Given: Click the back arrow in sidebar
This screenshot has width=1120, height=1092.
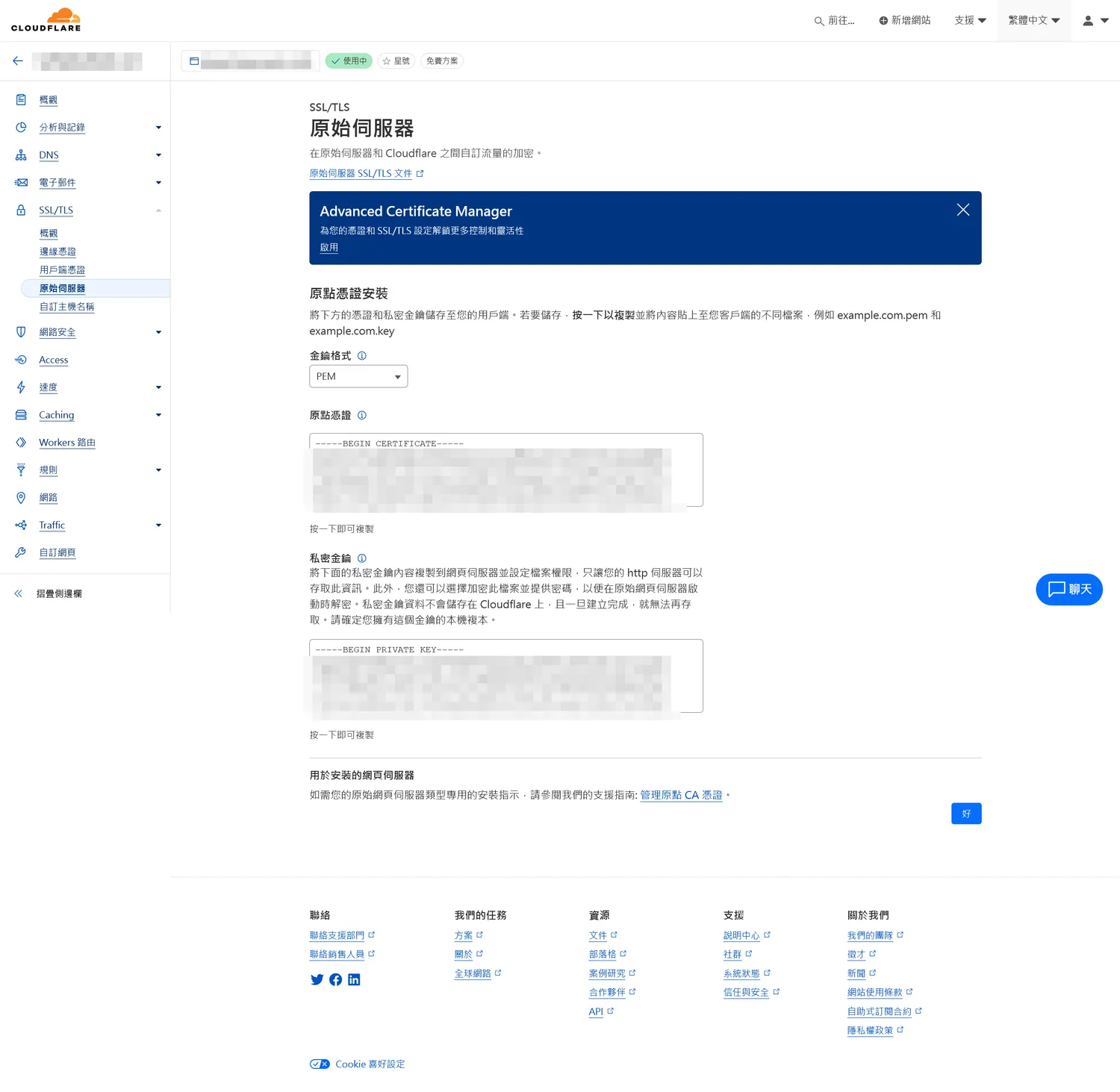Looking at the screenshot, I should [x=18, y=61].
